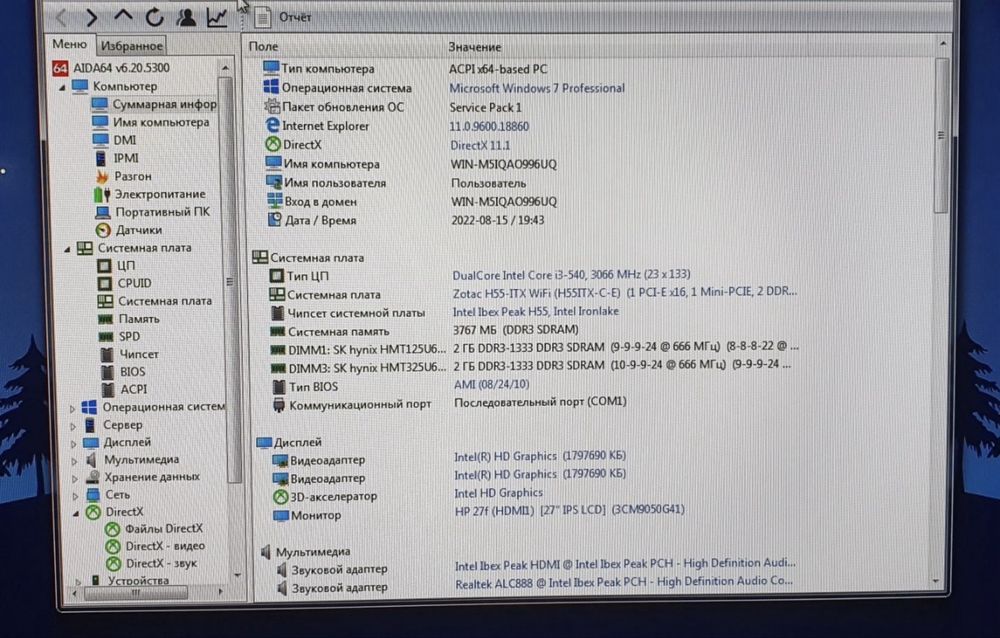Click the Разгон flame icon
1000x638 pixels.
pyautogui.click(x=102, y=176)
